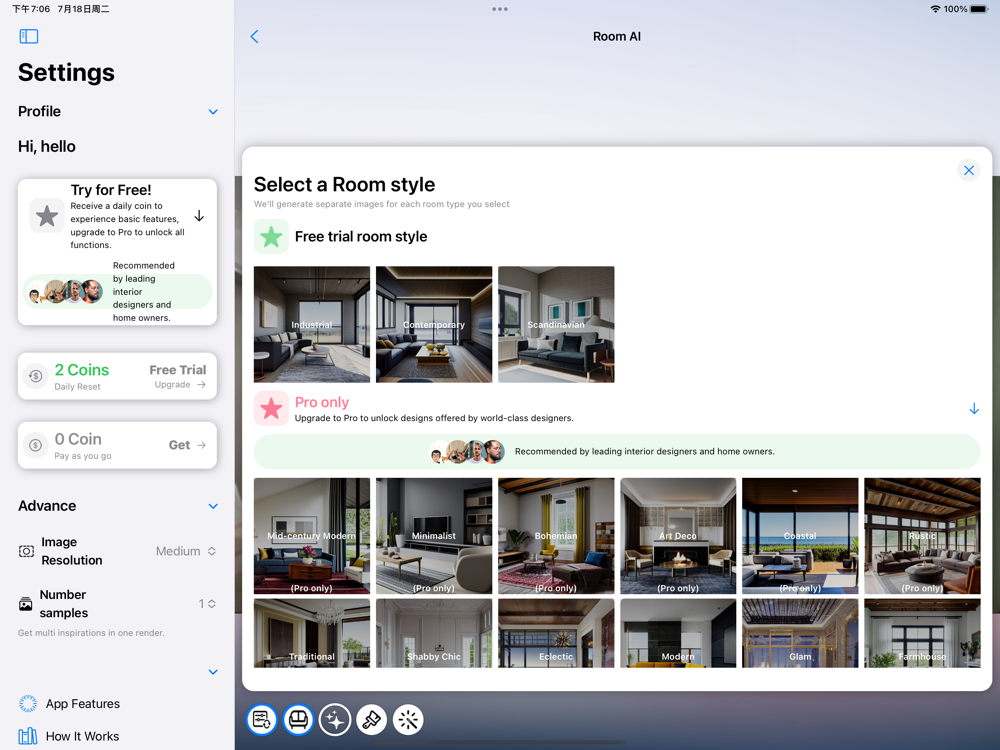Viewport: 1000px width, 750px height.
Task: Click the 2 Coins coin icon
Action: [36, 376]
